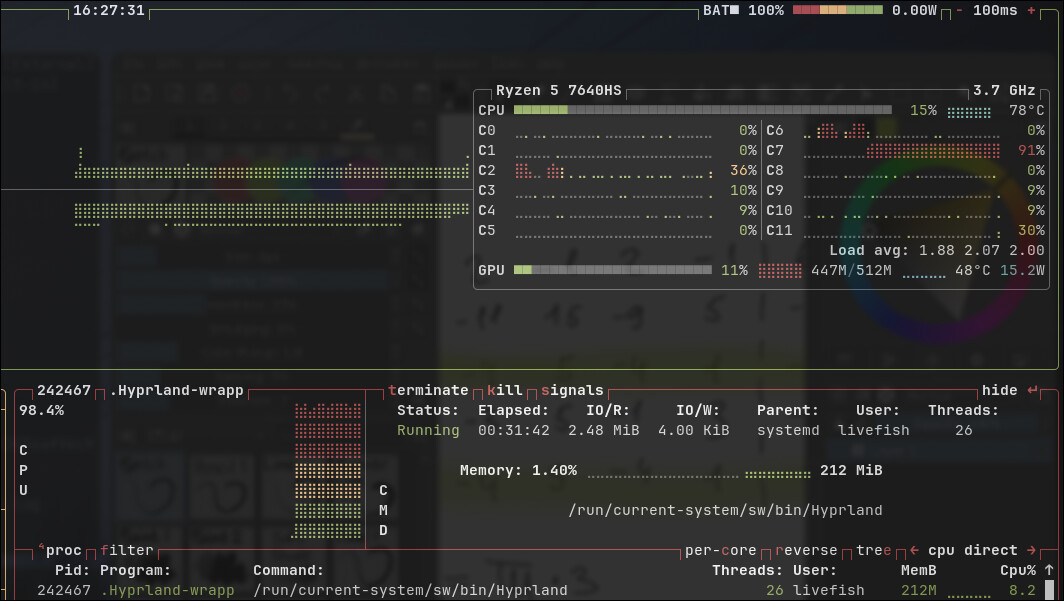Click the hide enter-arrow icon
1064x601 pixels.
tap(1033, 390)
